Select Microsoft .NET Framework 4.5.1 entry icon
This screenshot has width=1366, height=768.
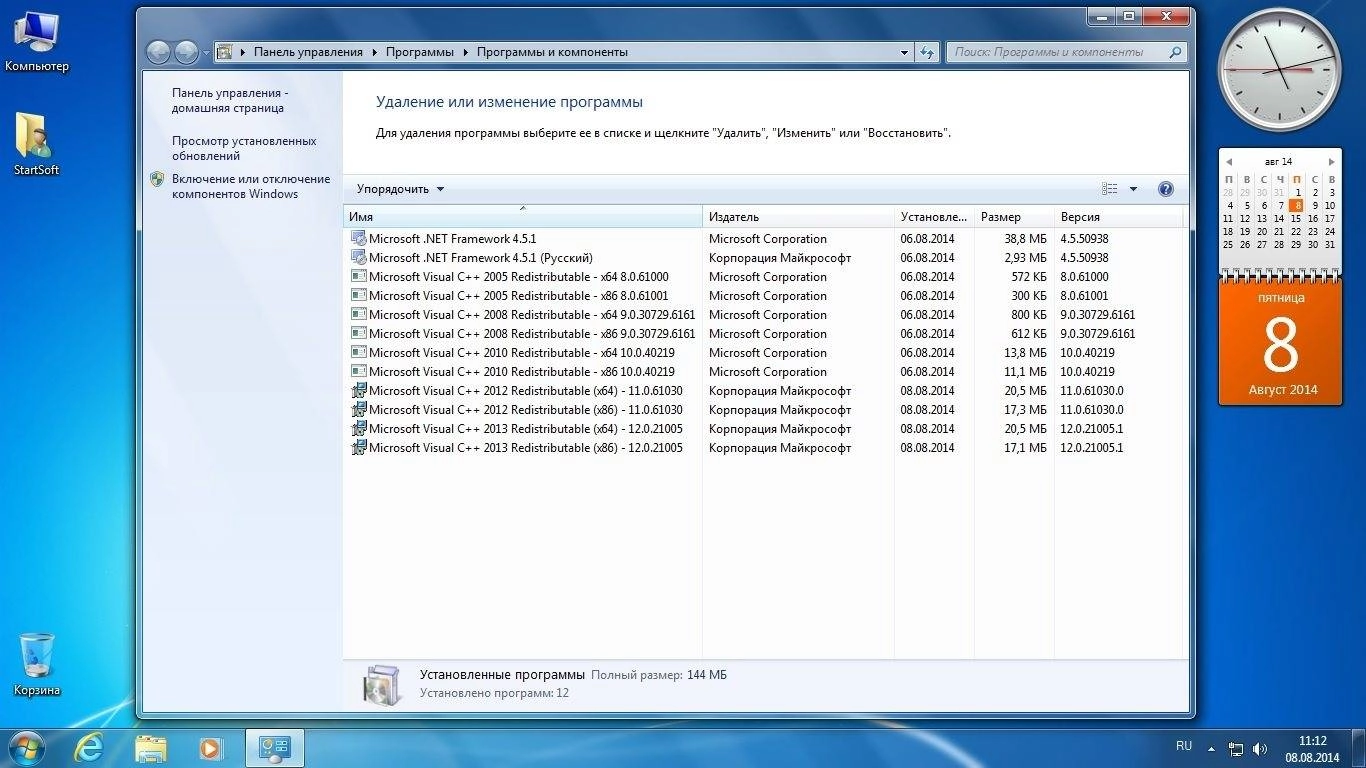tap(359, 239)
